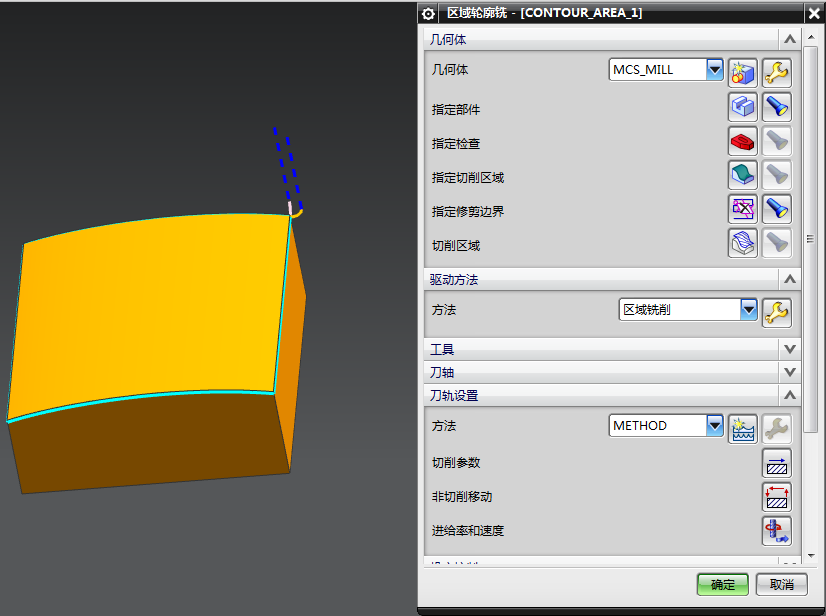Click the edit geometry wrench icon
The image size is (826, 616).
coord(777,72)
